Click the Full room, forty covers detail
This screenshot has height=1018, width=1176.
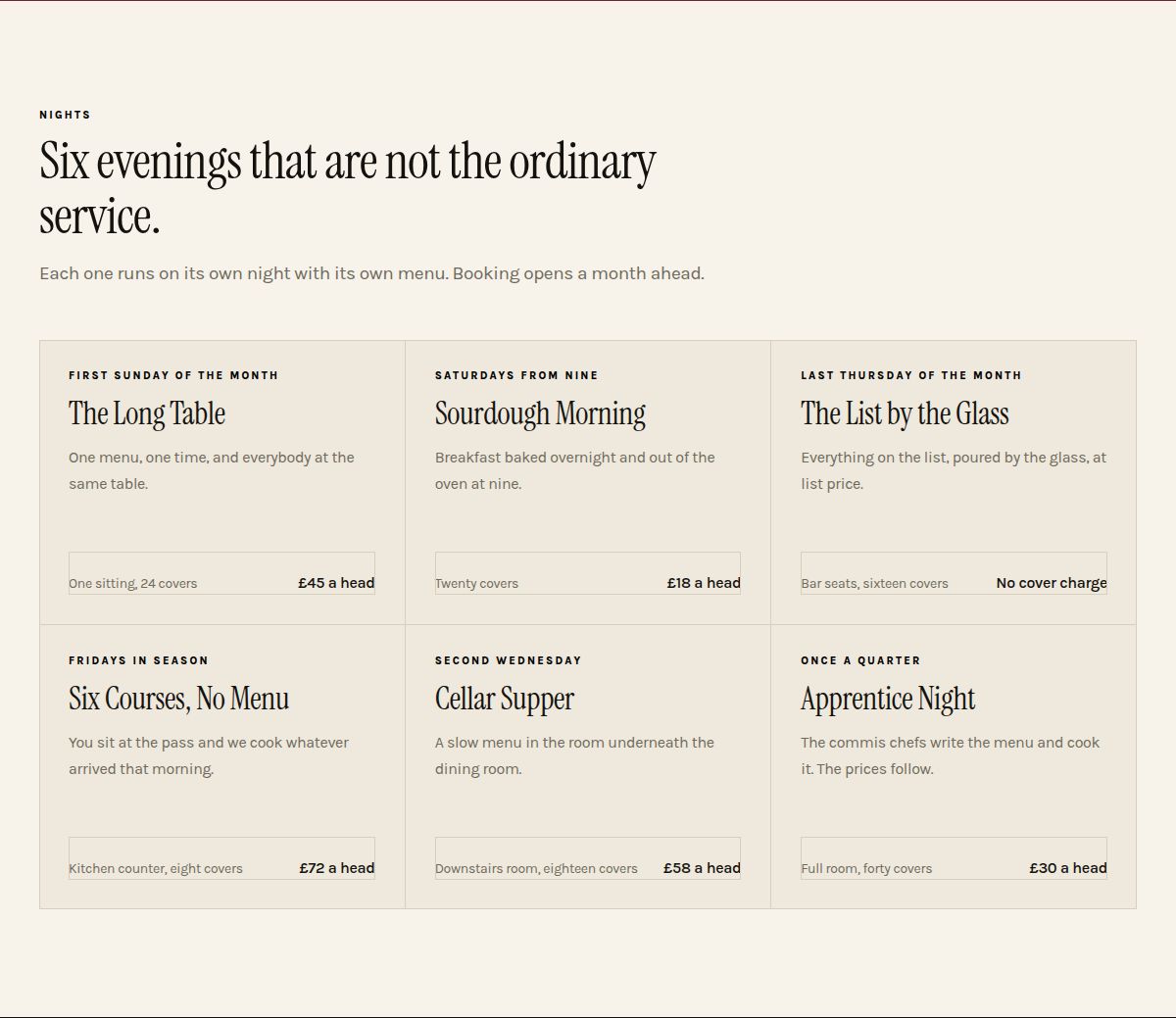(866, 869)
